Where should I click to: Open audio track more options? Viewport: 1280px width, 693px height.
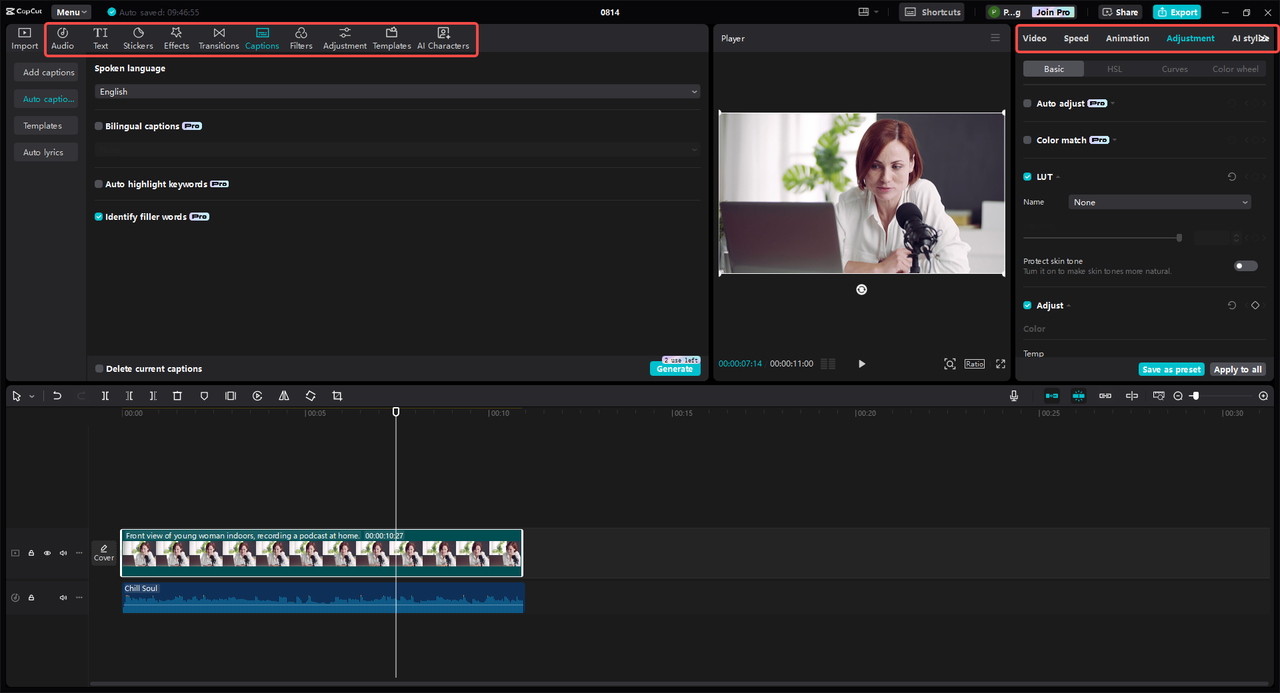pyautogui.click(x=79, y=597)
